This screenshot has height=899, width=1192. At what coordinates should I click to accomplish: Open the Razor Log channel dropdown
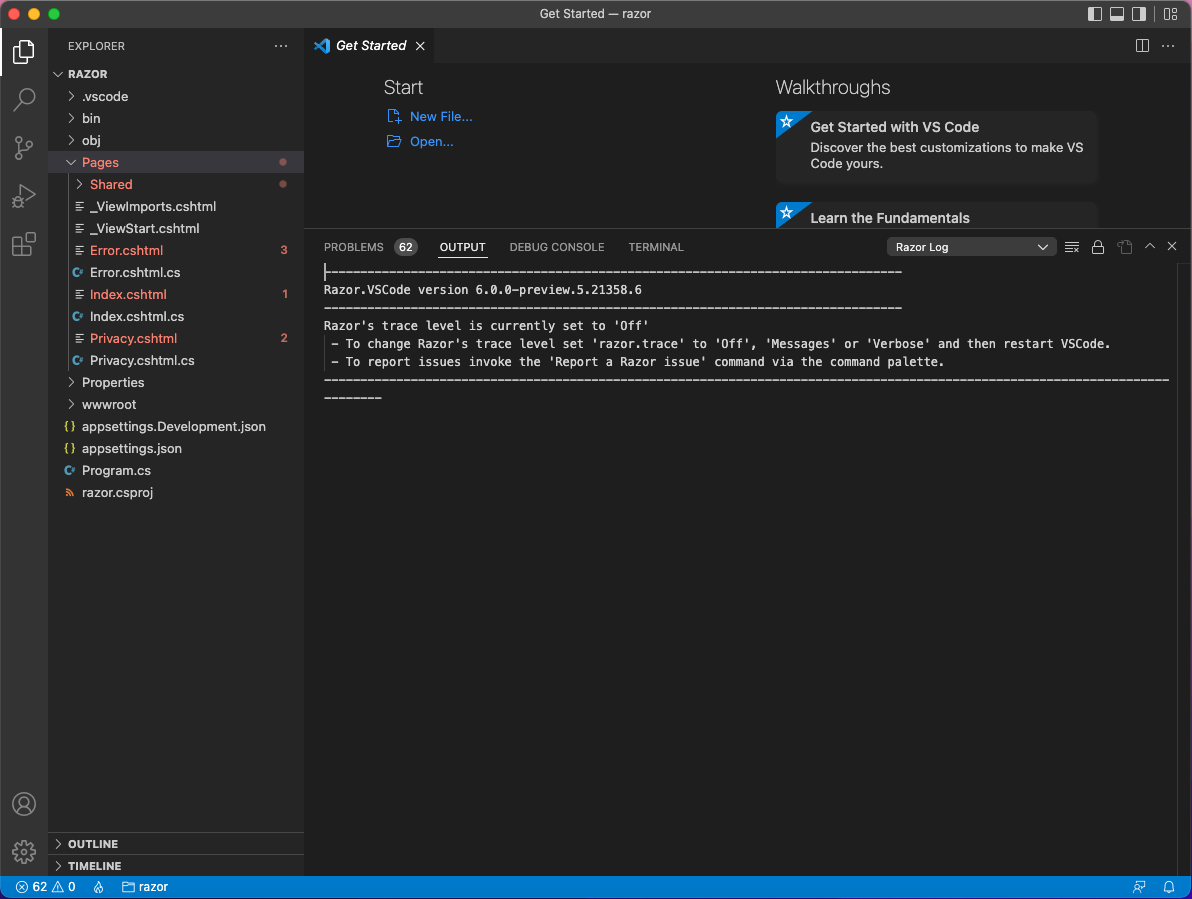click(970, 246)
